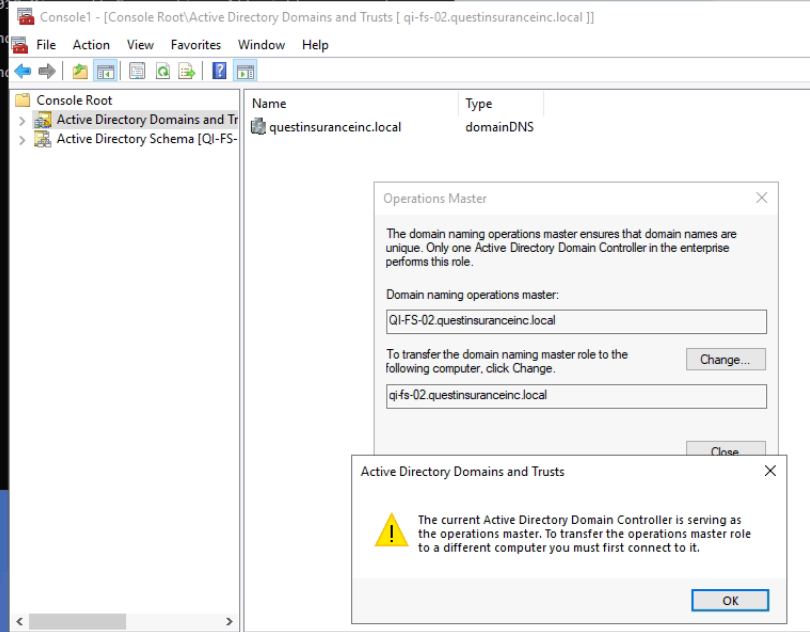Select Active Directory Domains and Trusts tree item

pos(147,120)
